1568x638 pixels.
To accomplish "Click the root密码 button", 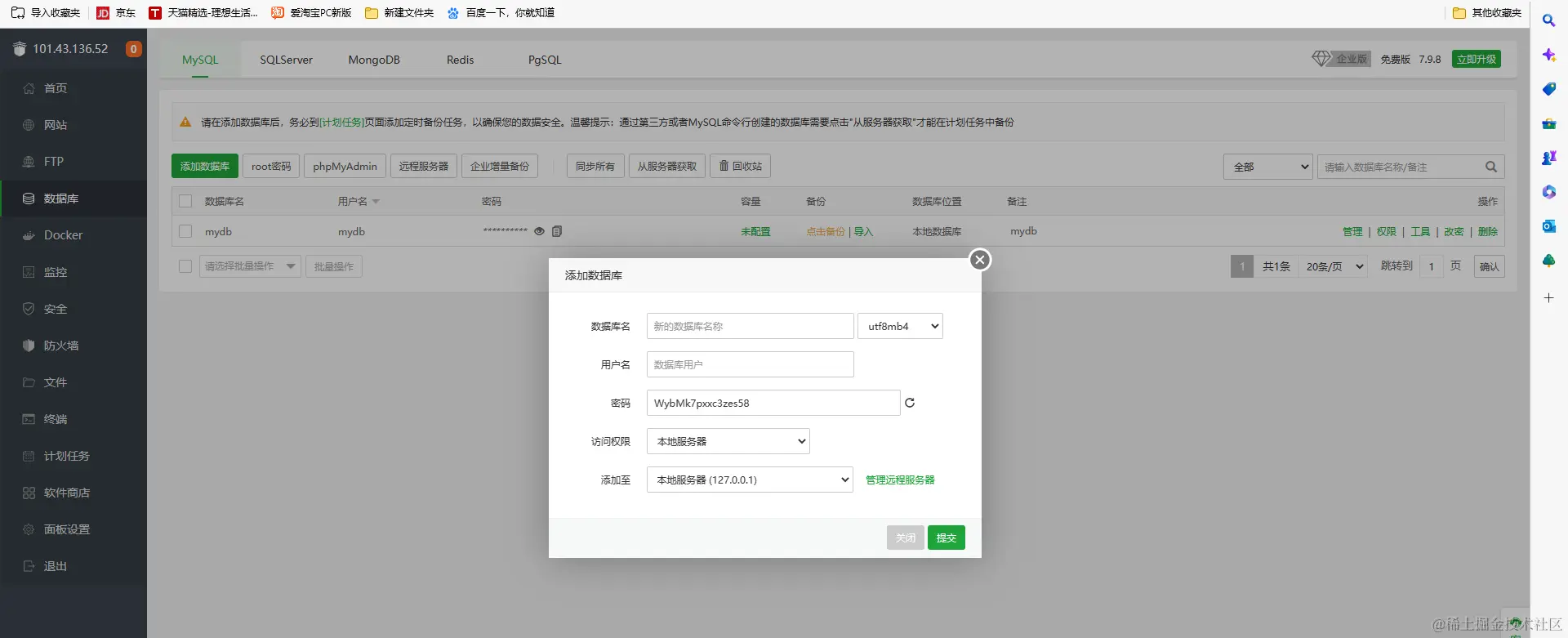I will pos(271,166).
